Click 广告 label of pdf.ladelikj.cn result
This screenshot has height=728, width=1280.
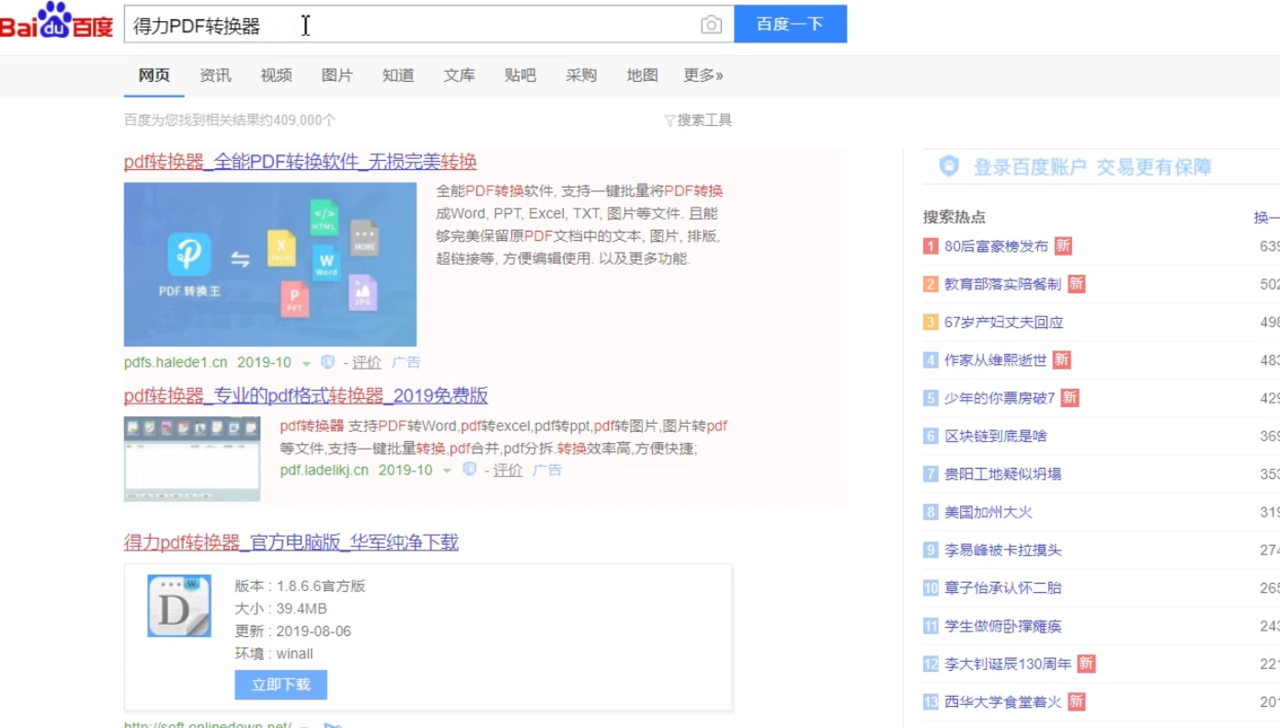click(547, 470)
